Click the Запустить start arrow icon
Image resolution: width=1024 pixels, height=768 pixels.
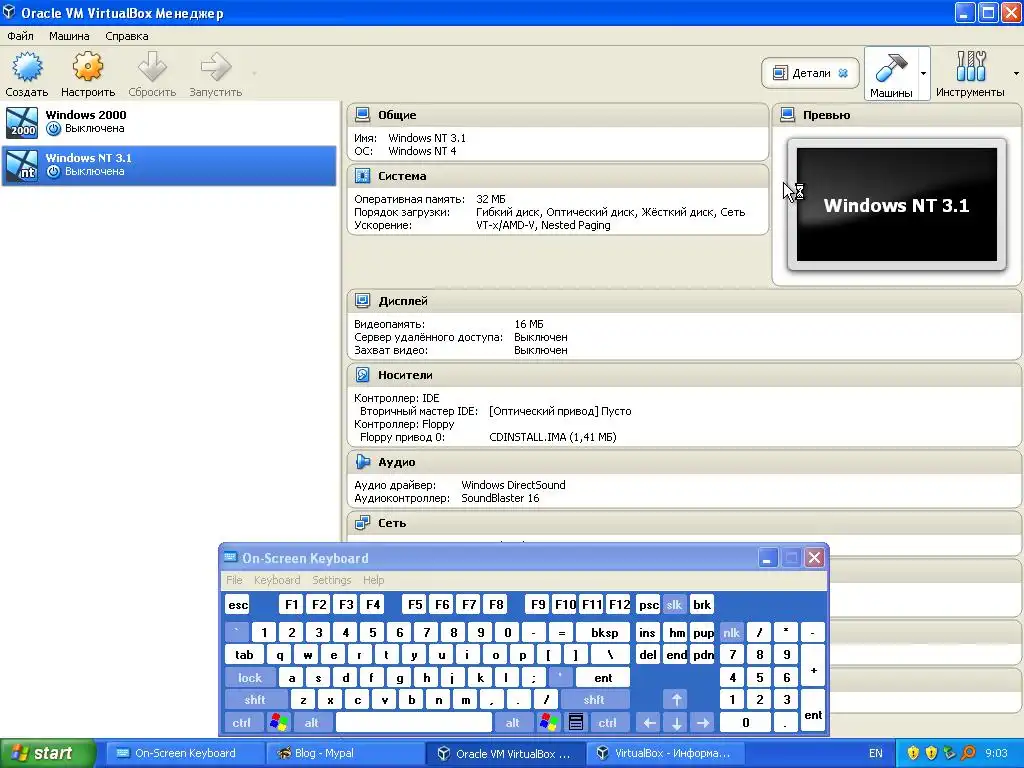[215, 67]
